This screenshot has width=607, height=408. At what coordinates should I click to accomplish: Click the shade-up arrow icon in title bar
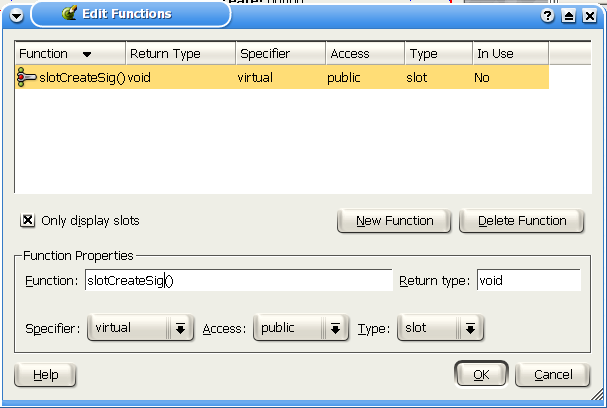point(568,15)
